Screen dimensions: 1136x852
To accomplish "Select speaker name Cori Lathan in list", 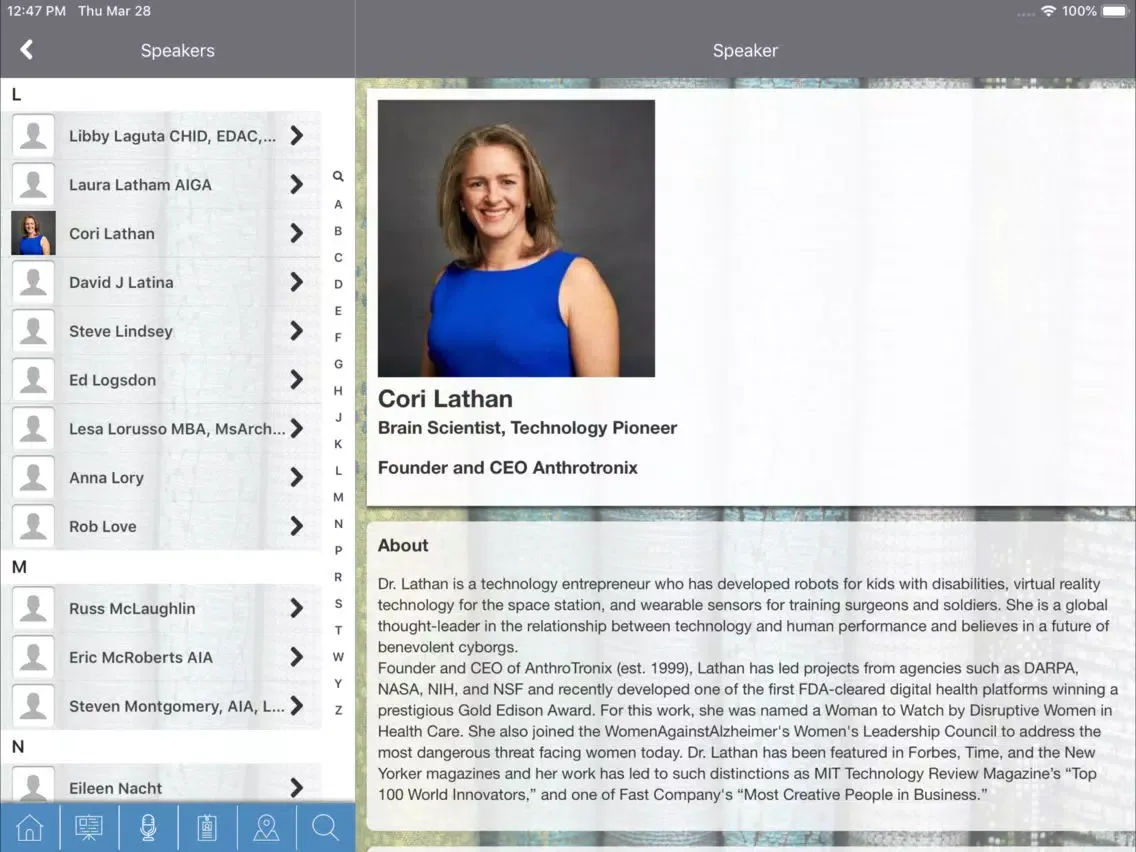I will [x=112, y=233].
